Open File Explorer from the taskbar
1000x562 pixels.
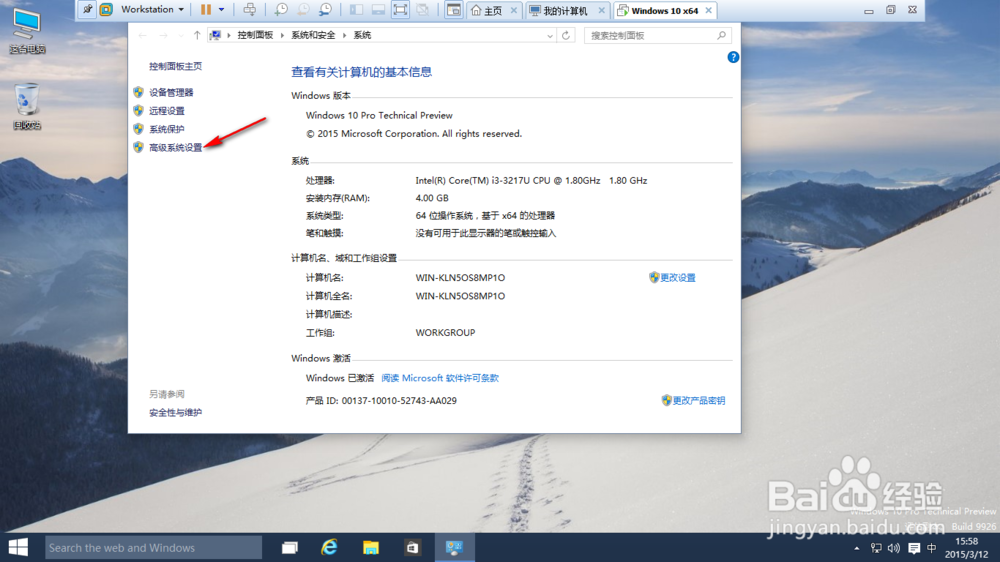(371, 547)
